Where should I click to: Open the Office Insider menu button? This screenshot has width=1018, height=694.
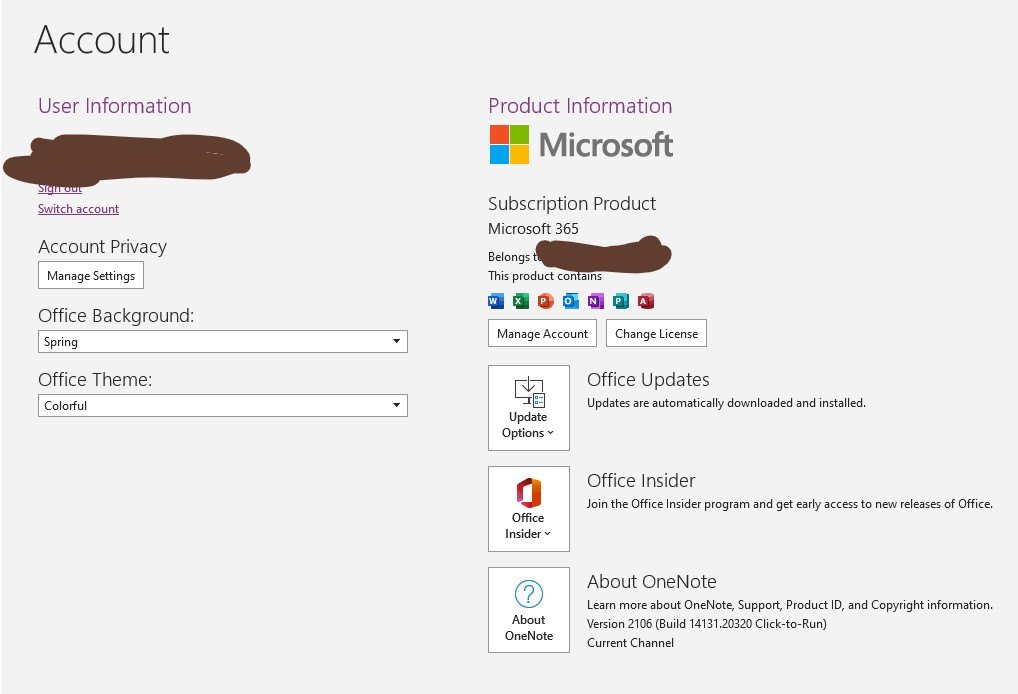click(528, 509)
